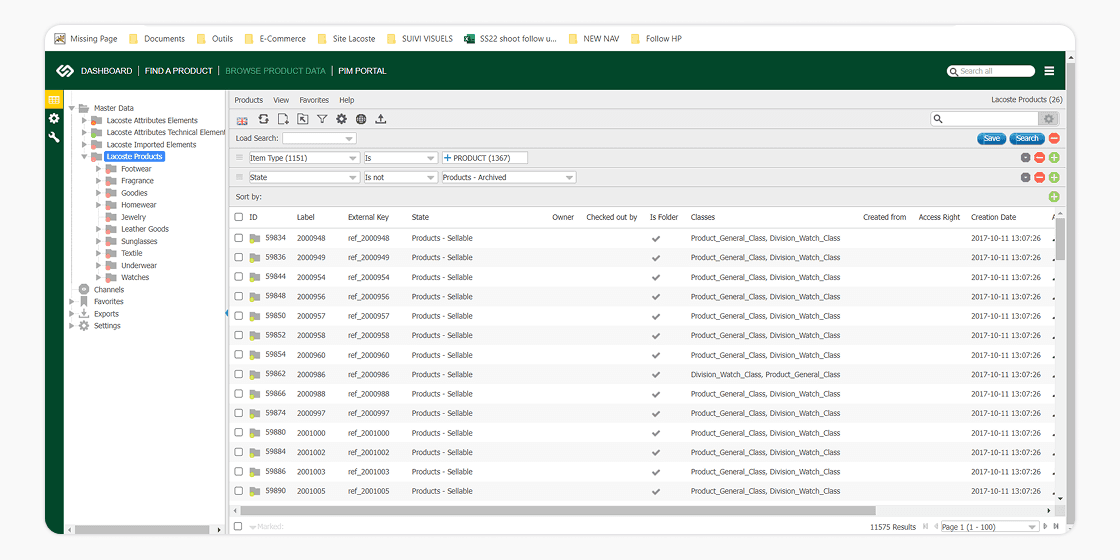The width and height of the screenshot is (1120, 560).
Task: Click the blue Search button
Action: coord(1027,138)
